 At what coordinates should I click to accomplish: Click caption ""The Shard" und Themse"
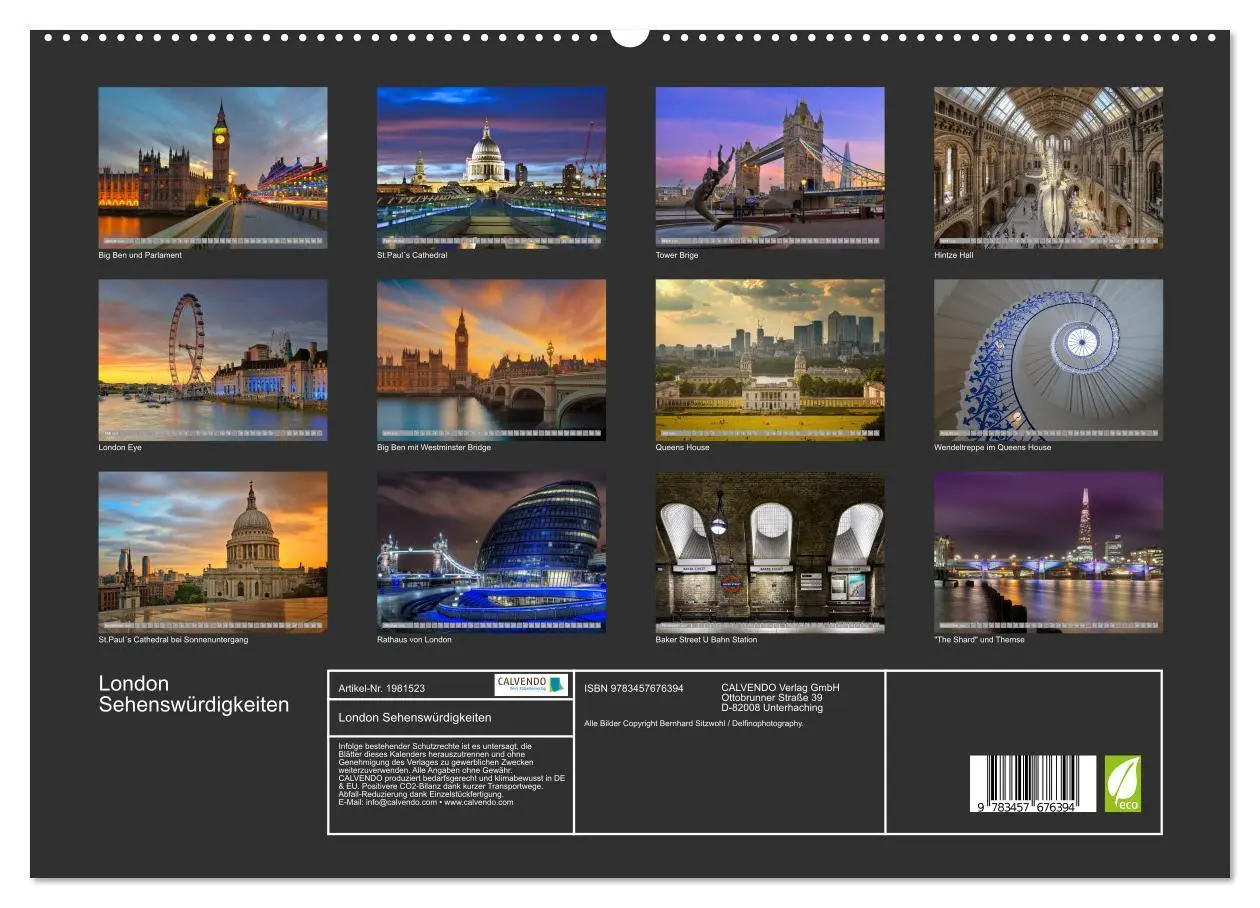tap(979, 640)
